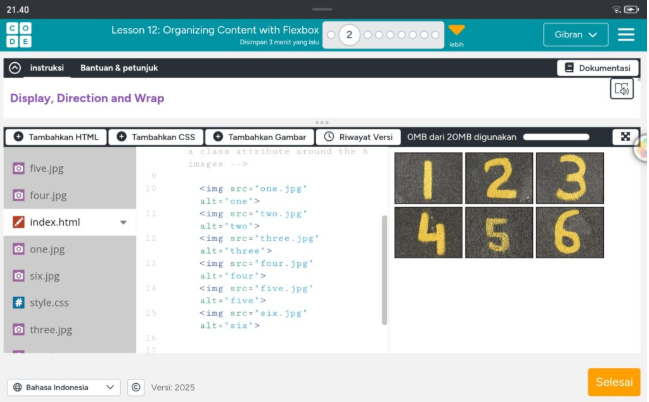Screen dimensions: 649x402
Task: Click the Tambahkan HTML button
Action: pos(55,137)
